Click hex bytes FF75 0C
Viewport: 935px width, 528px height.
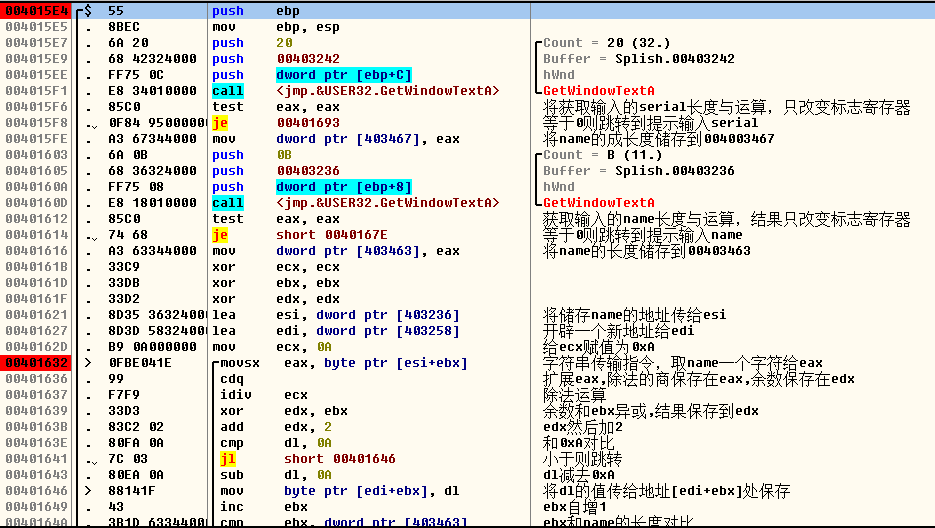pyautogui.click(x=136, y=75)
